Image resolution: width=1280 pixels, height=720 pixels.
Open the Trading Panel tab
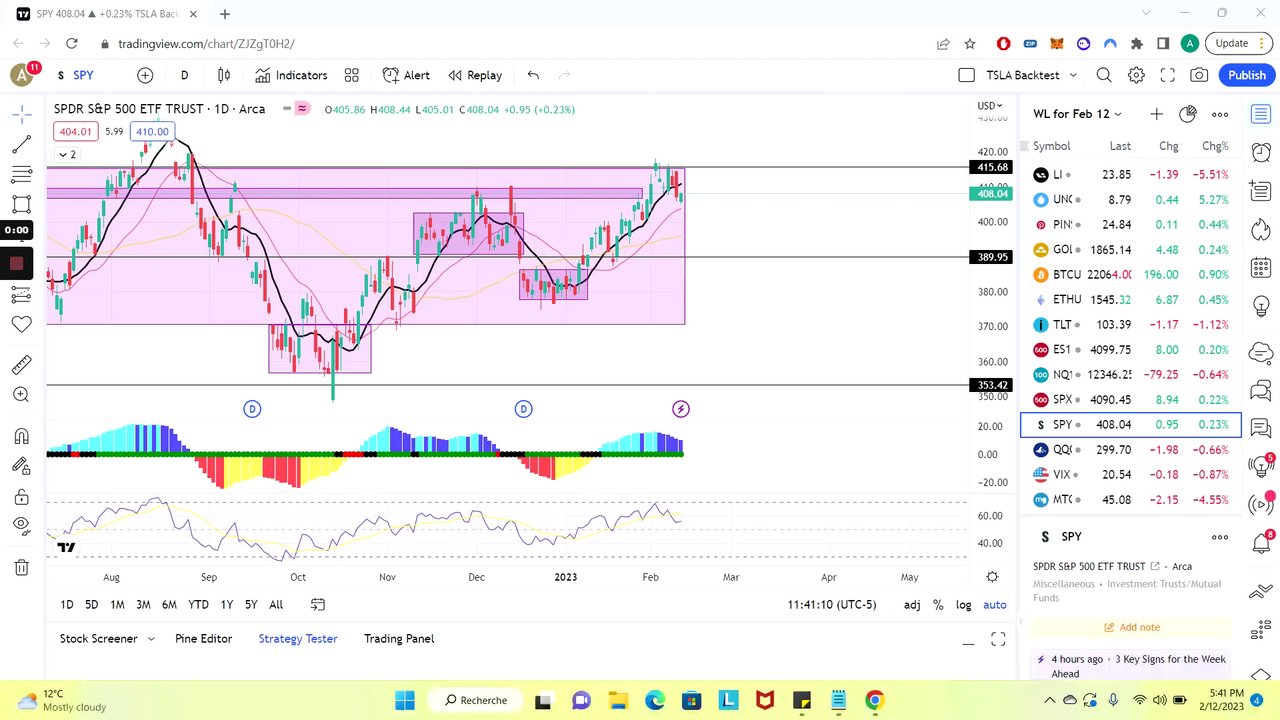coord(399,638)
